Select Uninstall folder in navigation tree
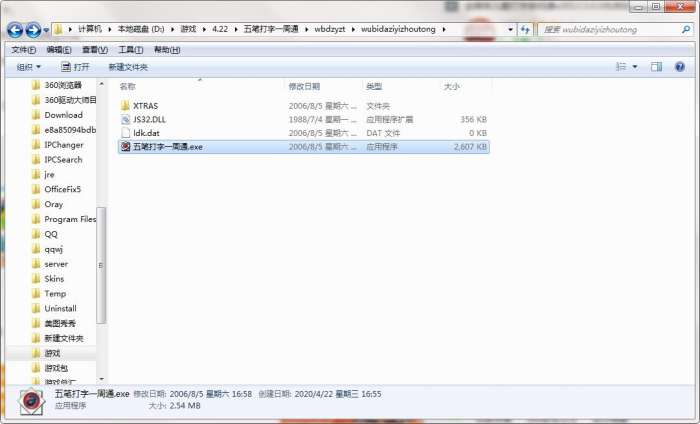700x424 pixels. [60, 308]
